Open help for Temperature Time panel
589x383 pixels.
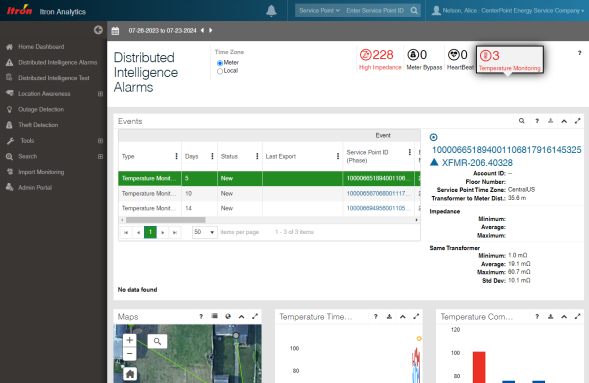click(376, 317)
